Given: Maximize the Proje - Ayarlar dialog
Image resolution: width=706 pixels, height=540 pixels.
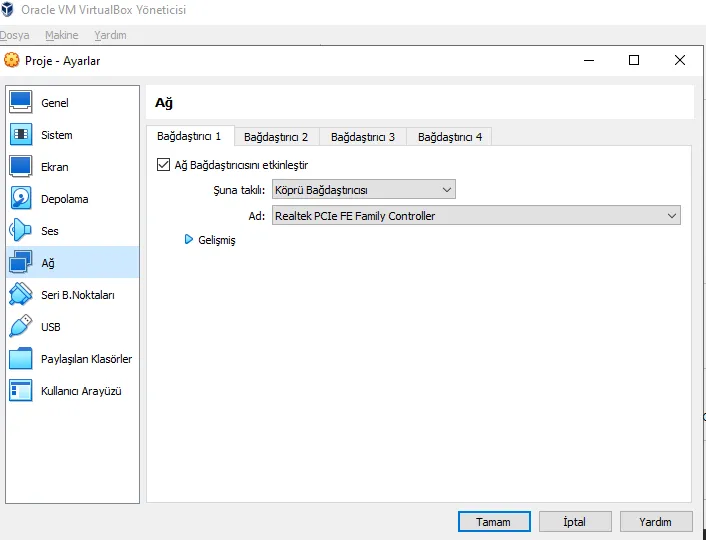Looking at the screenshot, I should click(x=634, y=60).
